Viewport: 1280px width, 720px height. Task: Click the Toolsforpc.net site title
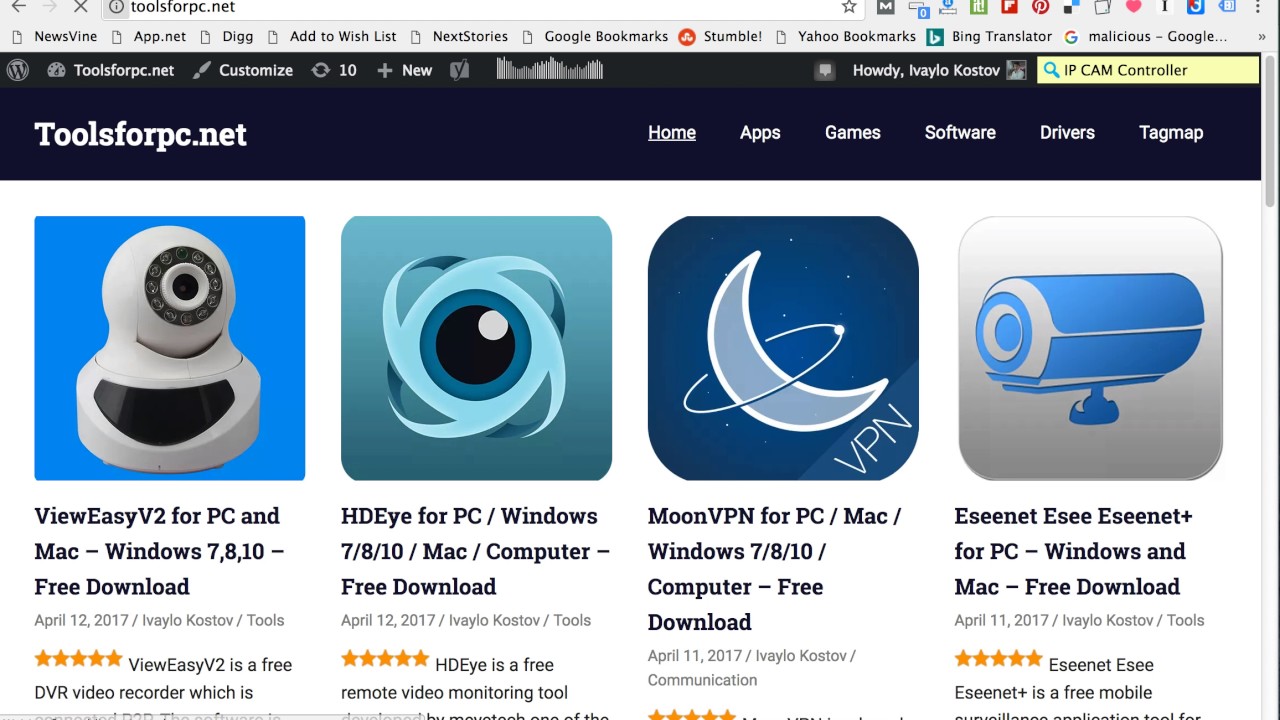click(140, 134)
